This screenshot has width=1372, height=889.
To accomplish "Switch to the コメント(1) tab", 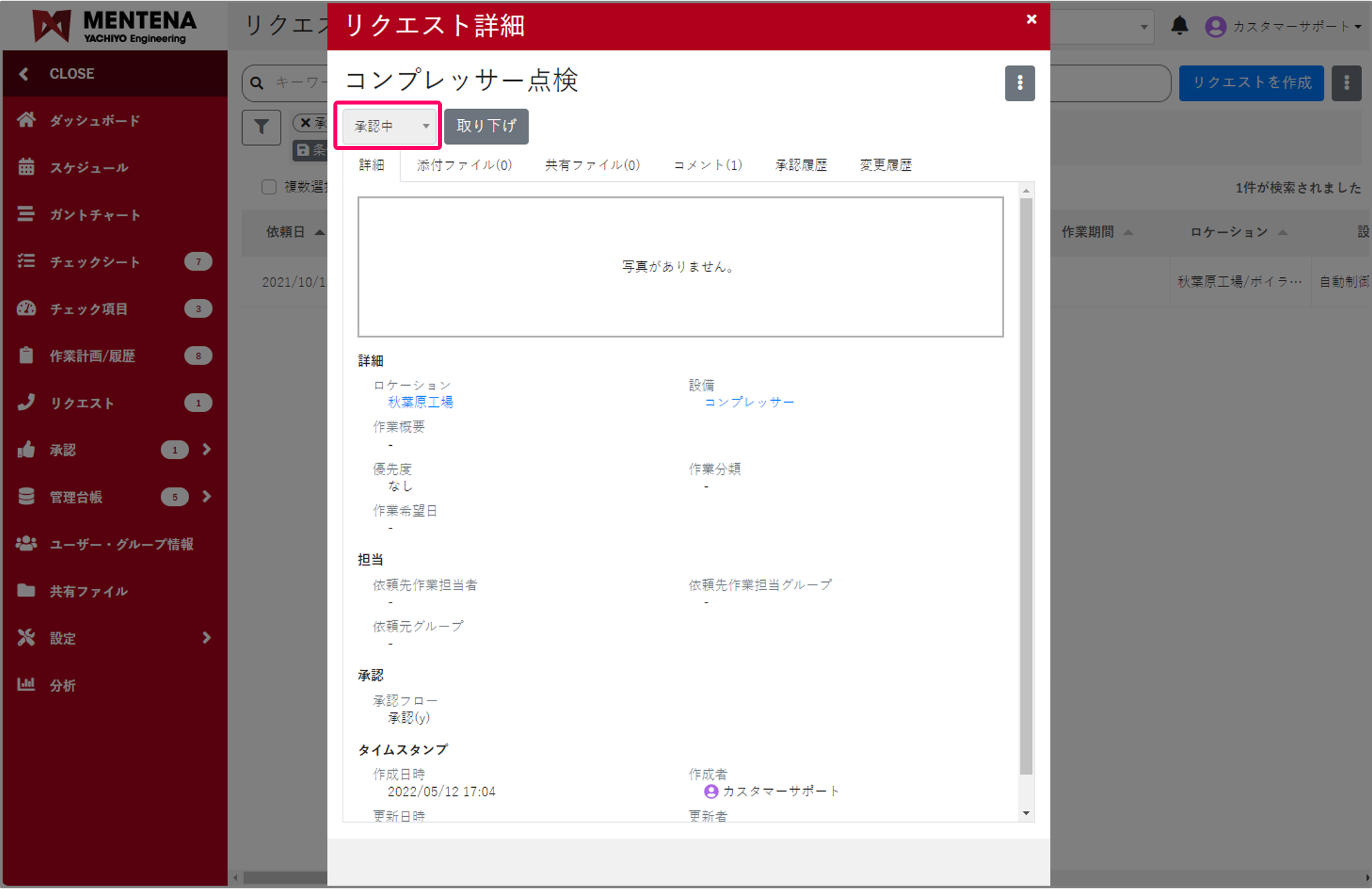I will (707, 165).
